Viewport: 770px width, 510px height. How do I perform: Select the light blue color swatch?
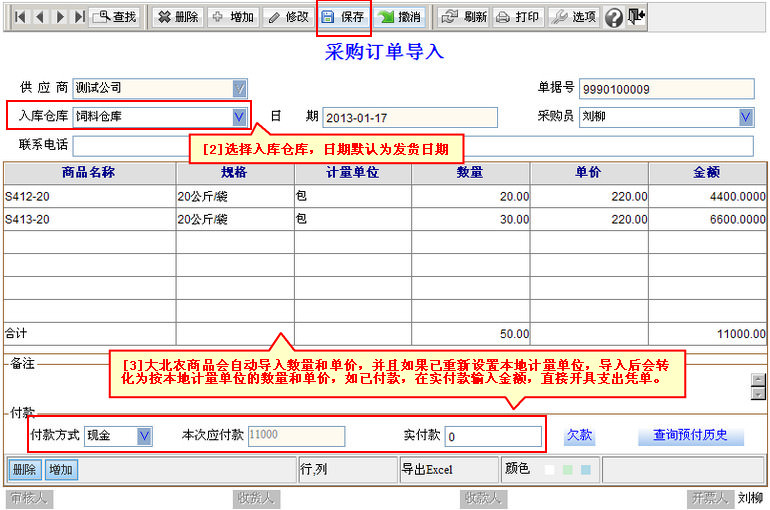585,469
